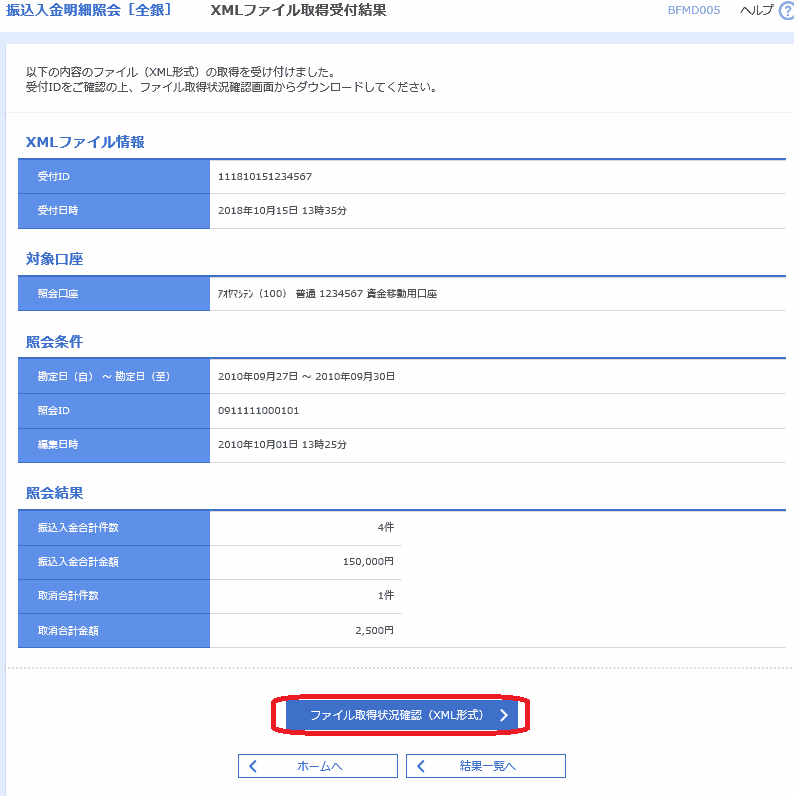
Task: Go back with the ホームへ button
Action: [x=318, y=766]
